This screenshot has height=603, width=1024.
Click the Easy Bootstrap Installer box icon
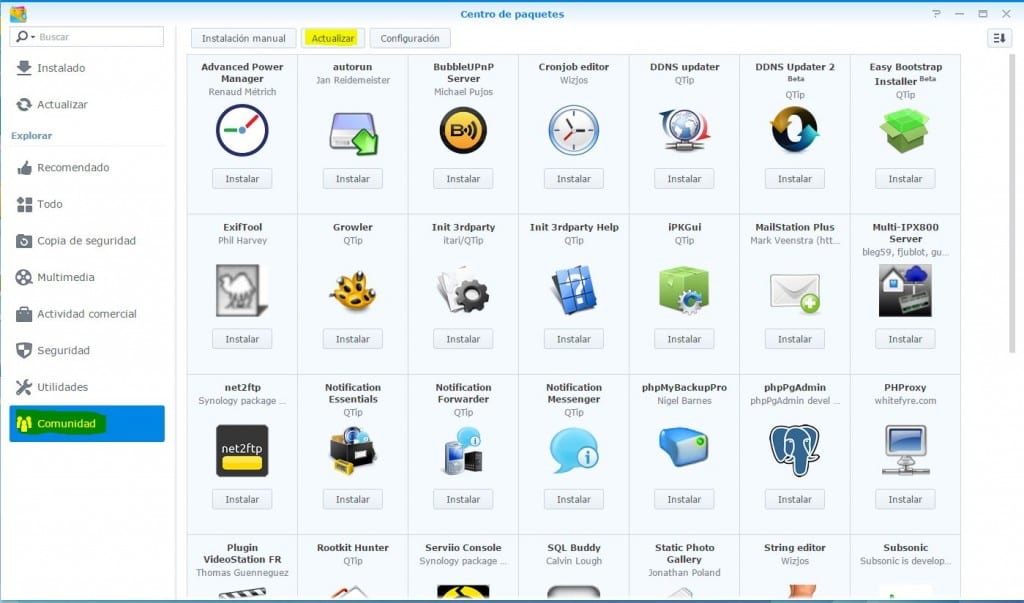(904, 130)
